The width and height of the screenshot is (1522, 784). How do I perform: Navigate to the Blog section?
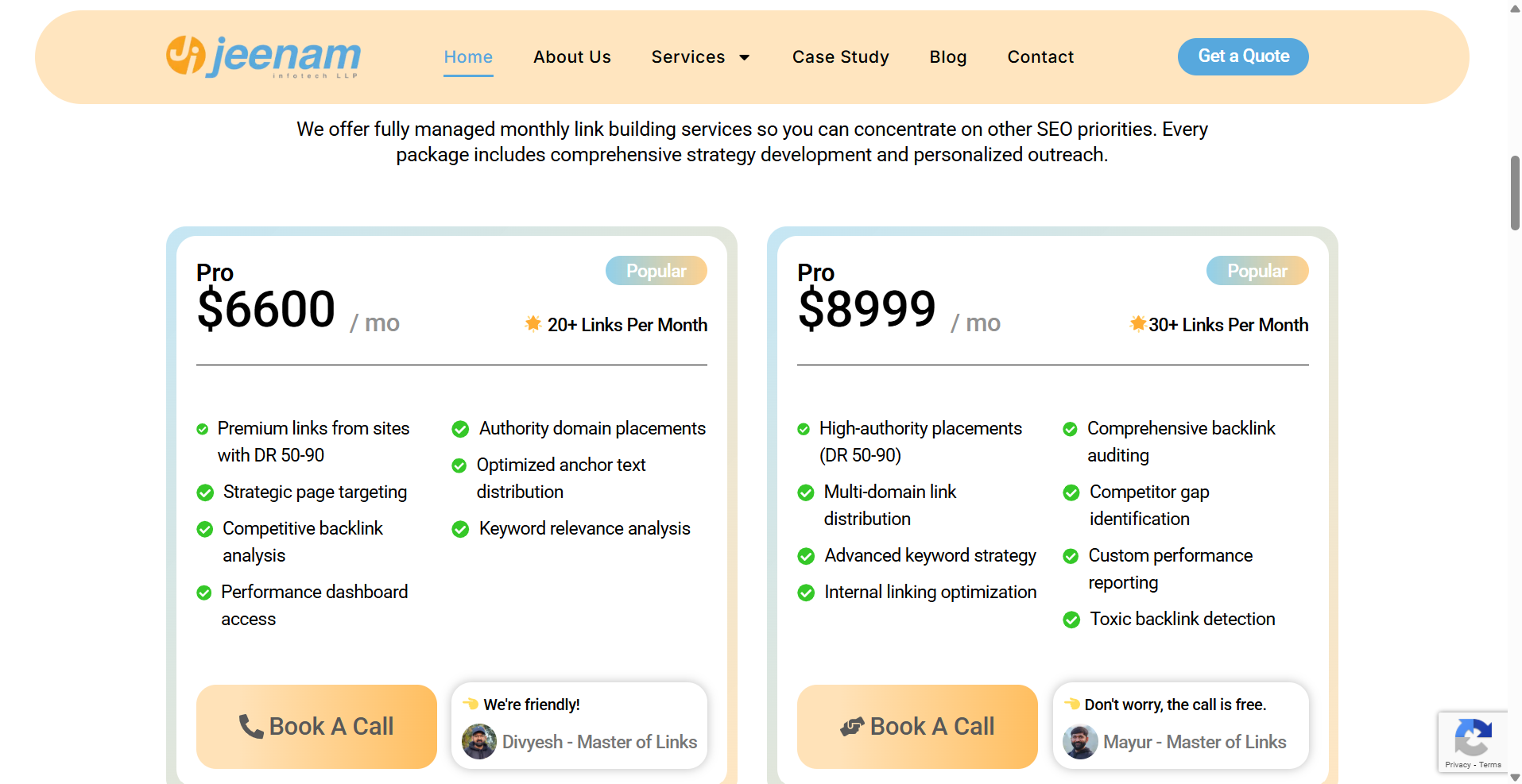click(947, 56)
